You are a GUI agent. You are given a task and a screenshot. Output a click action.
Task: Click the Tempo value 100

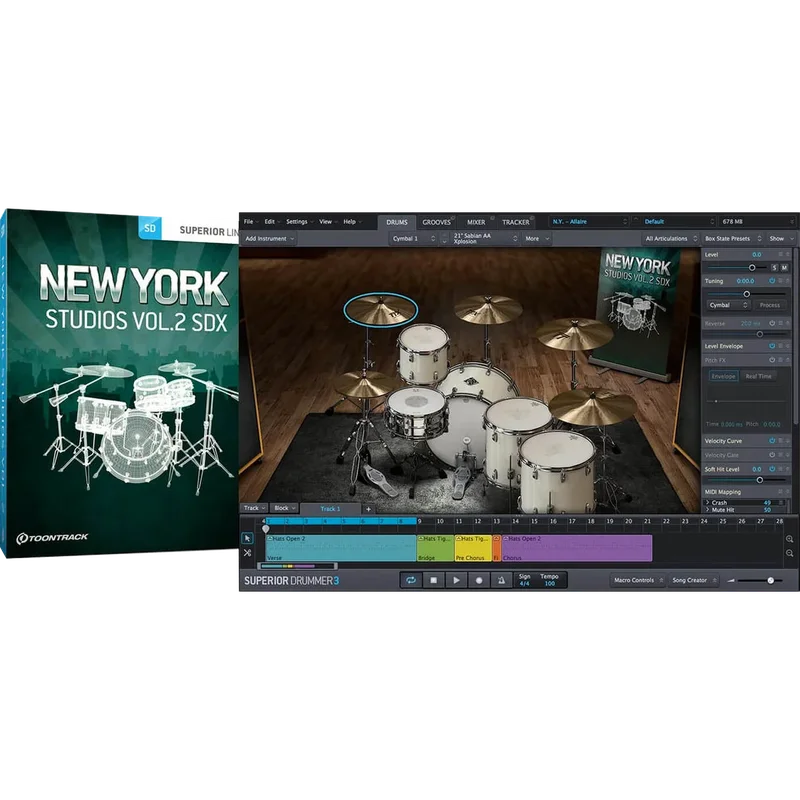point(549,583)
